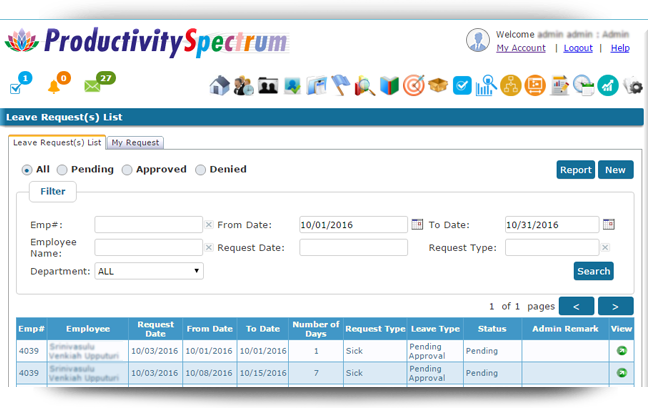The width and height of the screenshot is (648, 413).
Task: Select the Pending radio button
Action: (x=63, y=170)
